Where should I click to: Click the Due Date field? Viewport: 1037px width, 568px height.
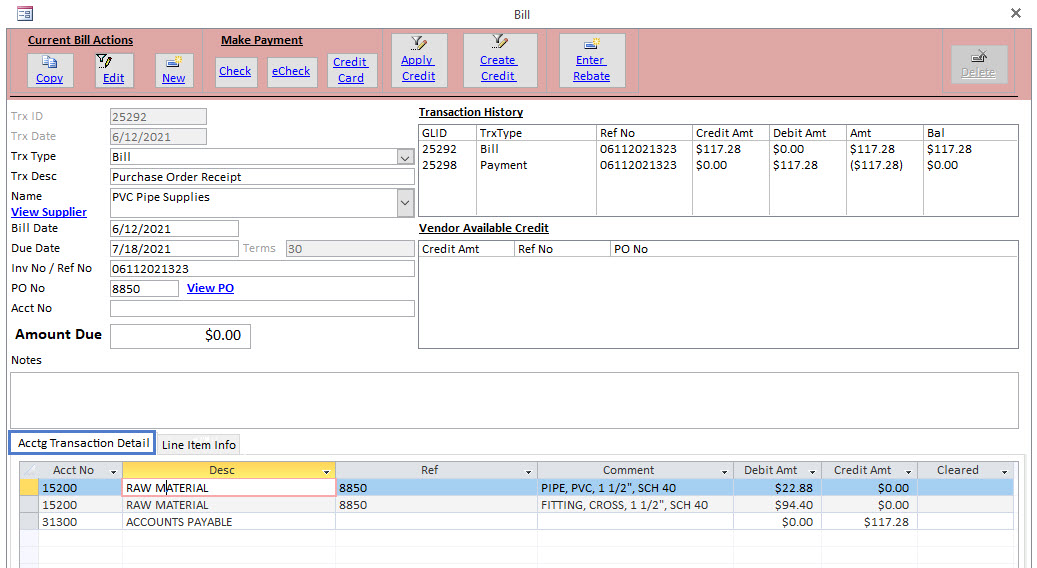click(x=174, y=249)
